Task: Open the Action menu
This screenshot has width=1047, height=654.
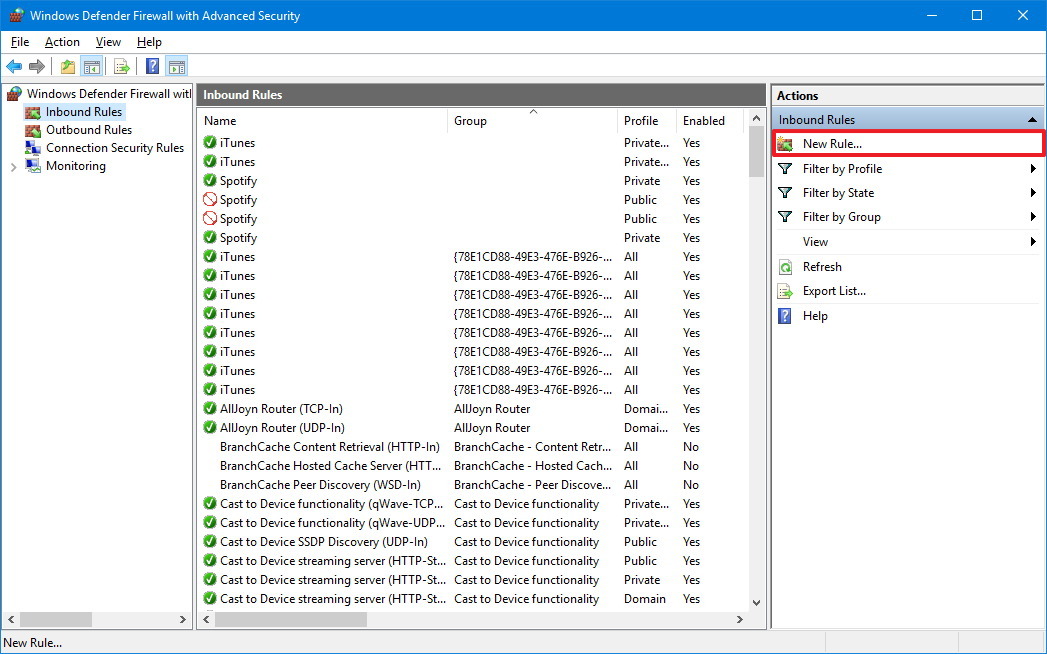Action: pyautogui.click(x=62, y=42)
